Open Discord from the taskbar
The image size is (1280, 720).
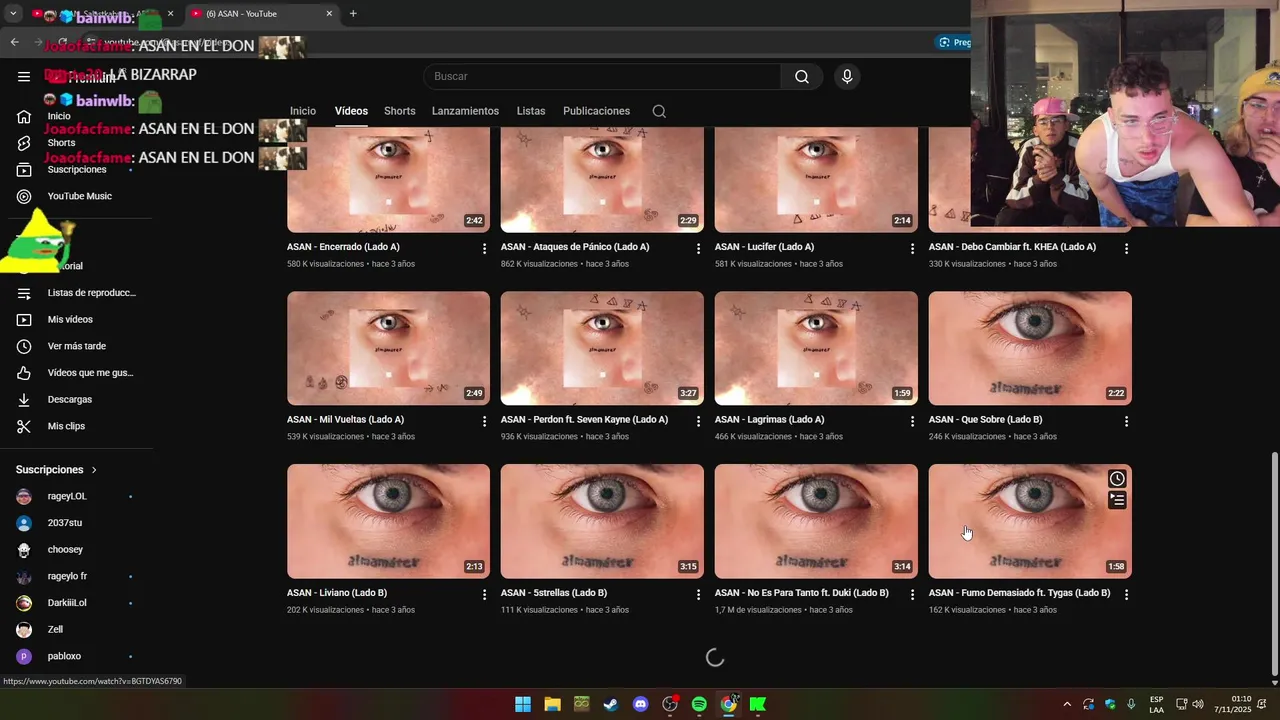point(640,704)
